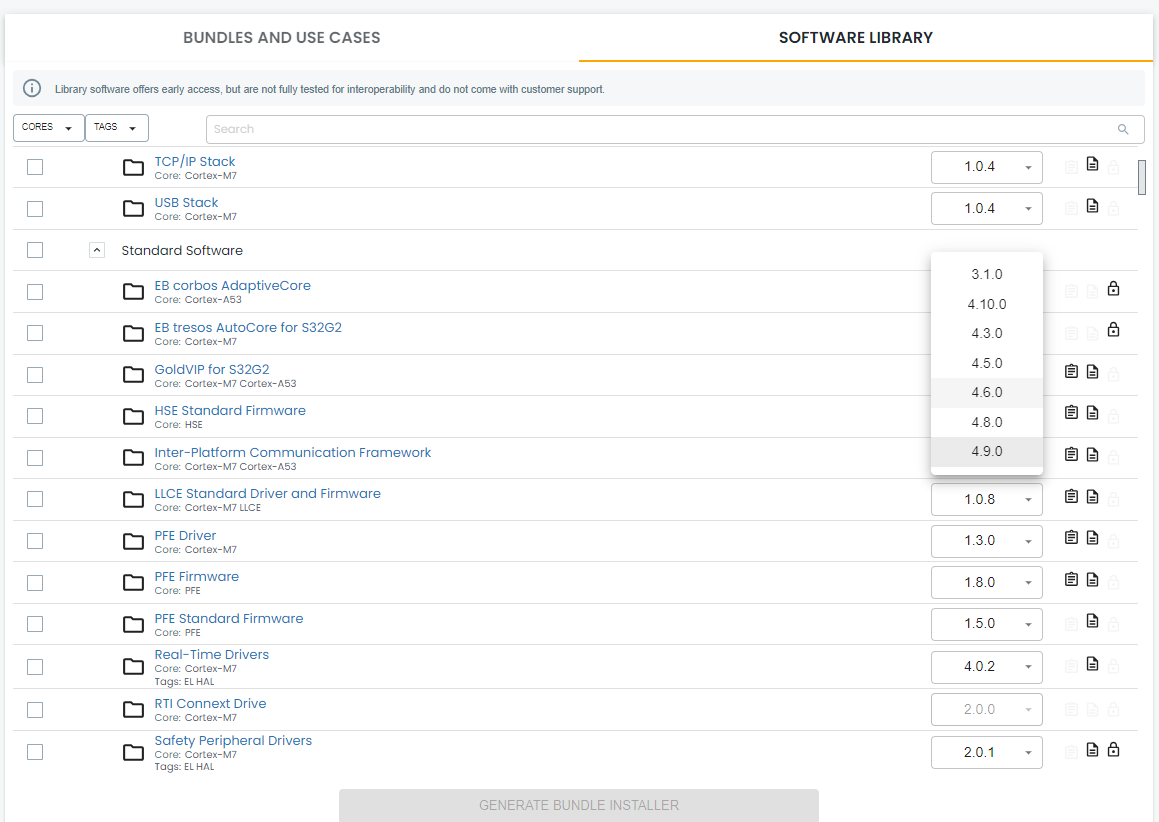Click the lock icon for Safety Peripheral Drivers
1159x822 pixels.
coord(1113,749)
